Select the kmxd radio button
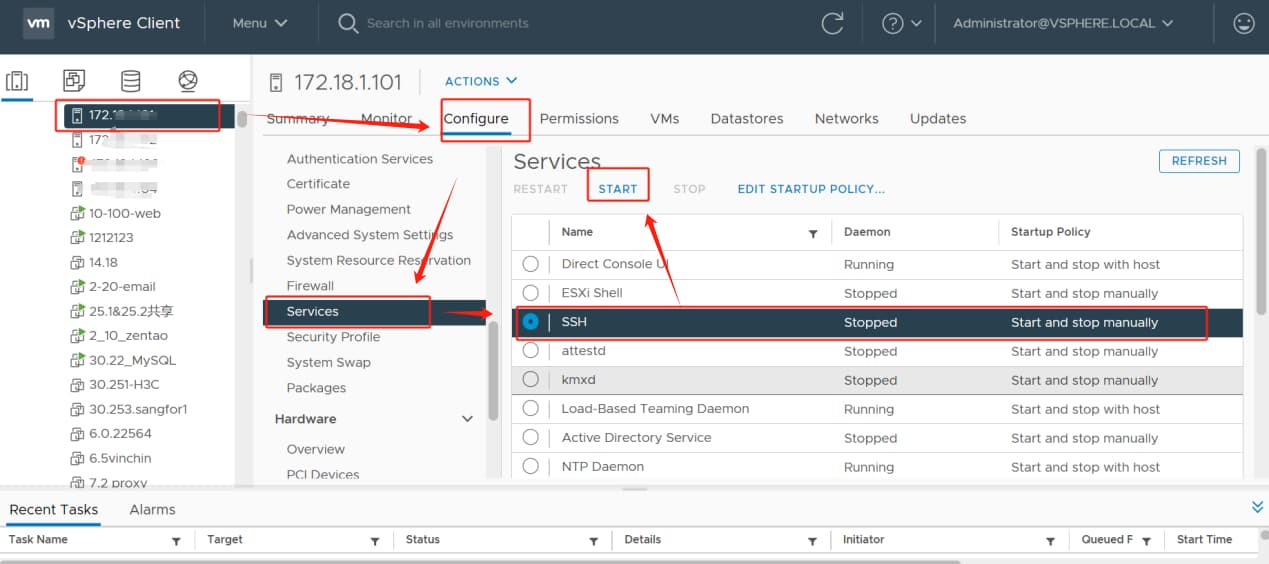 (530, 380)
